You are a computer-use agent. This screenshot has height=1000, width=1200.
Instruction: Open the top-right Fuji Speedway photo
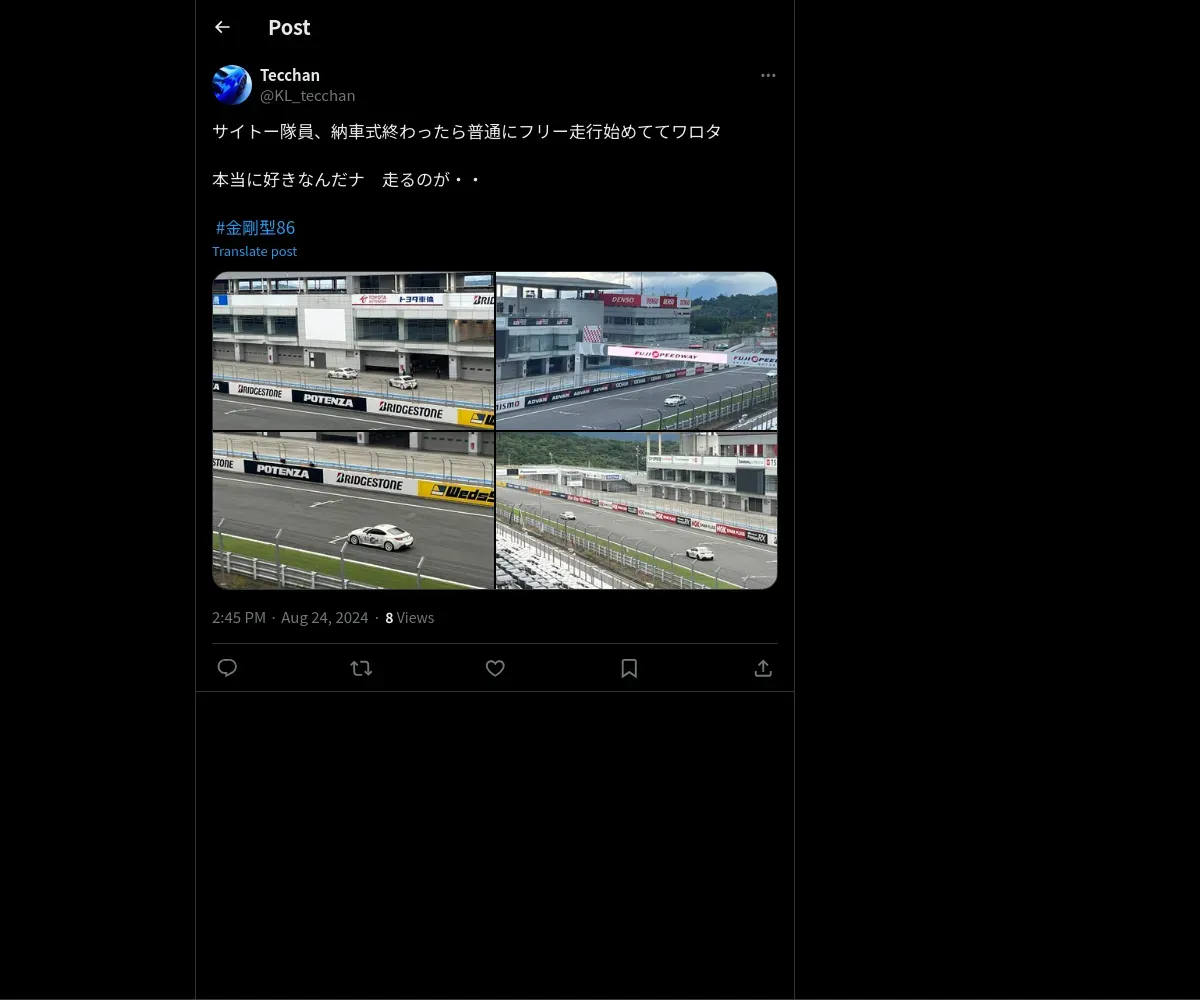coord(637,350)
